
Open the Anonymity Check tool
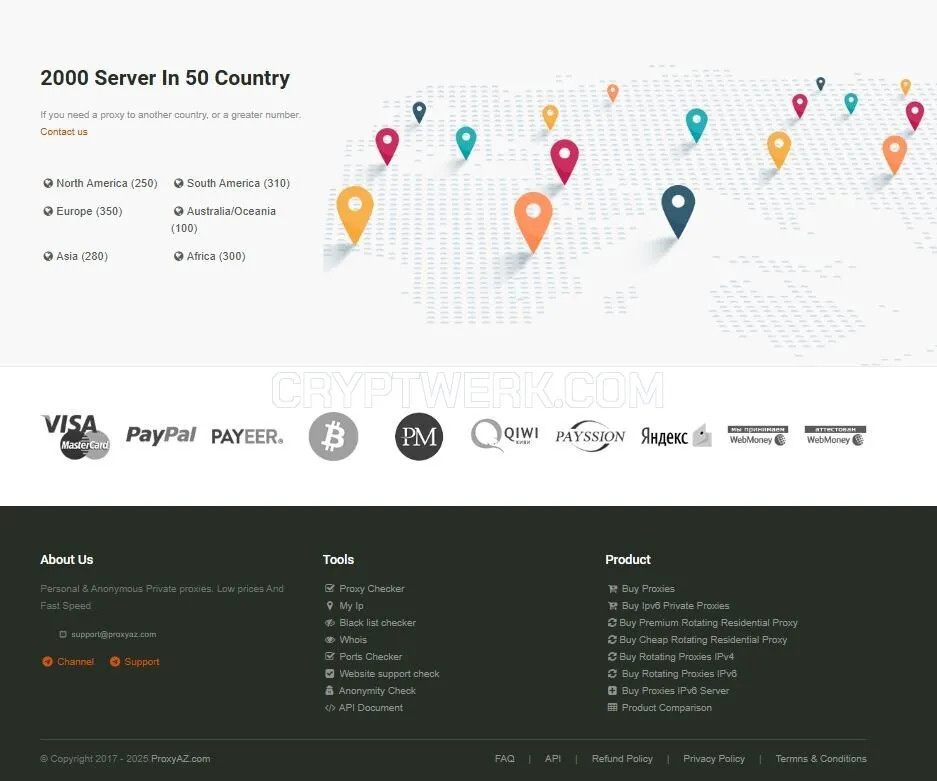(x=377, y=691)
